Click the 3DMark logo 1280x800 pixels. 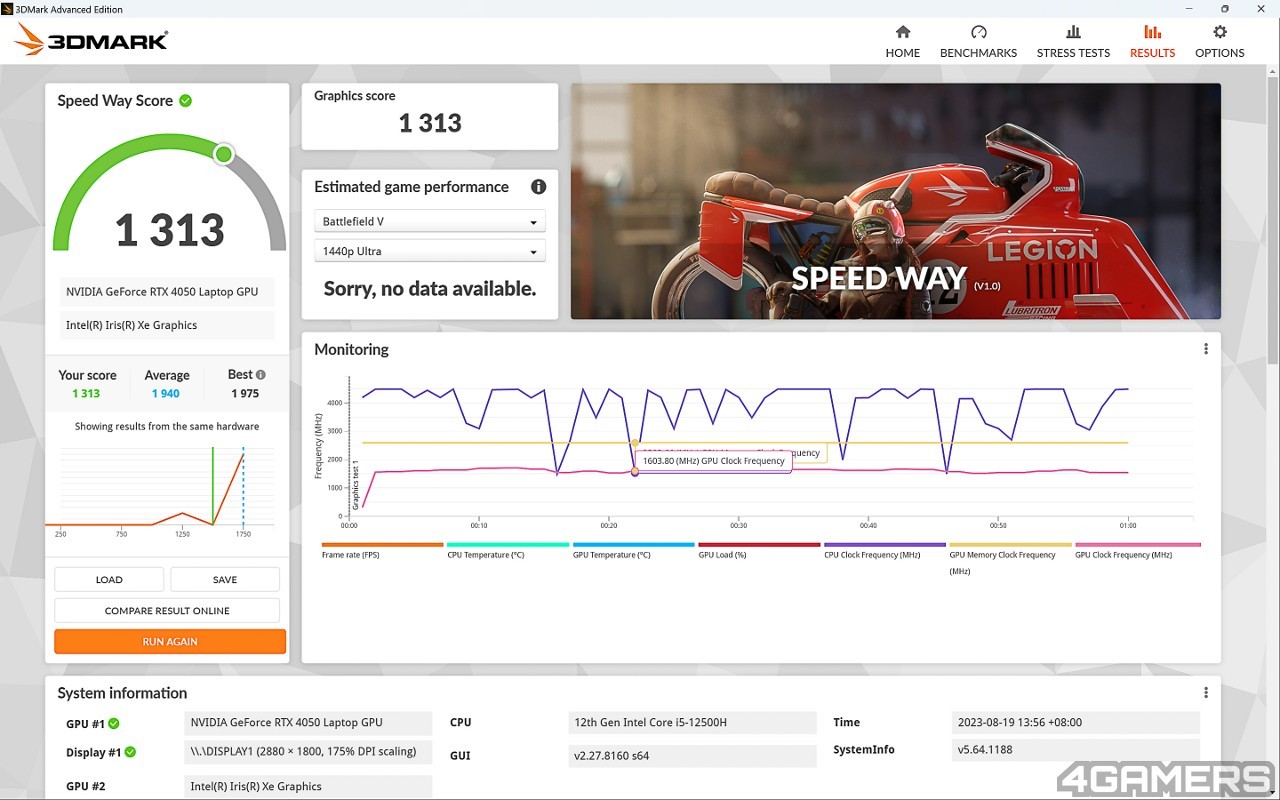click(x=92, y=40)
